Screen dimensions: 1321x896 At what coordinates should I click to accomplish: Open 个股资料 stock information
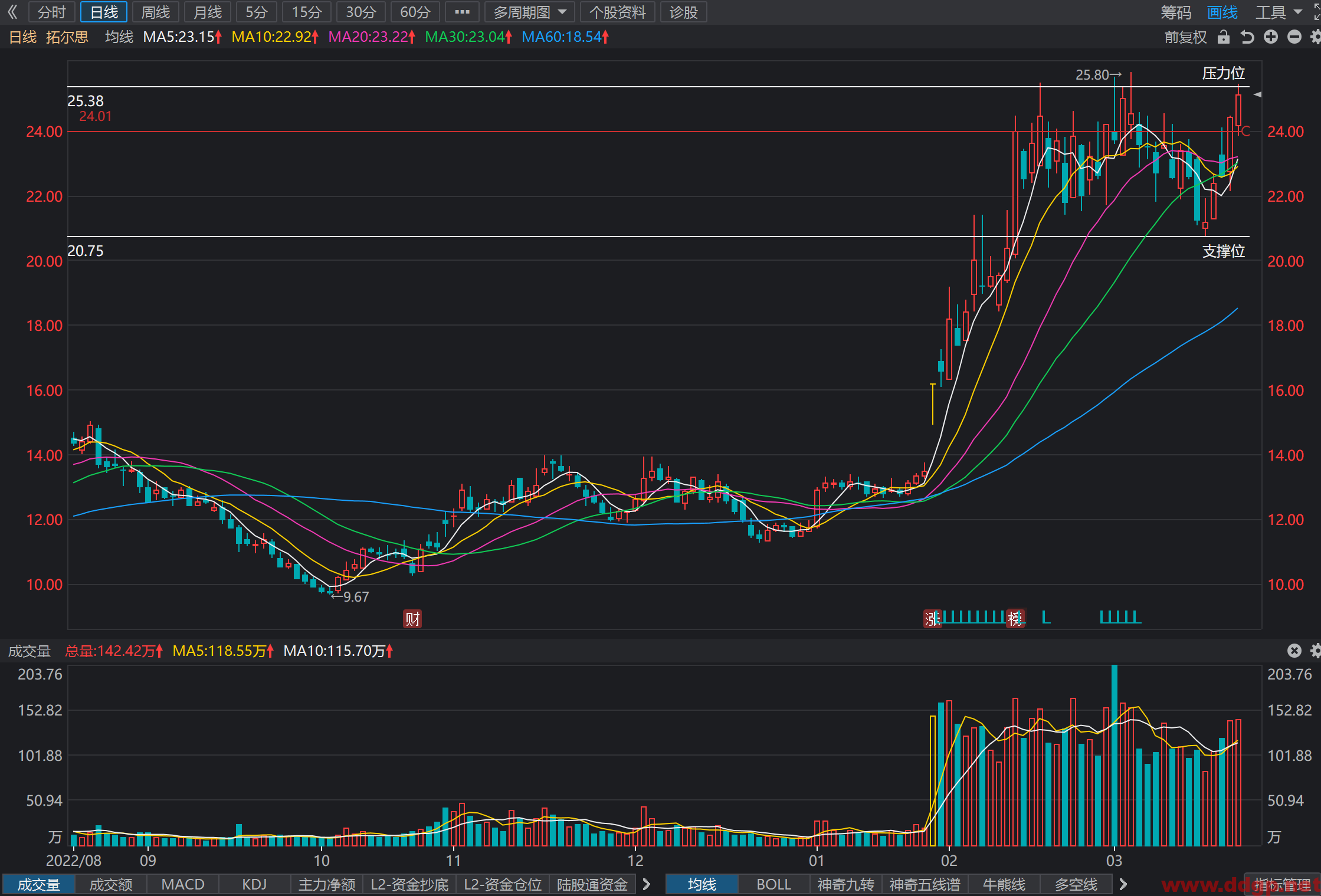pyautogui.click(x=617, y=12)
